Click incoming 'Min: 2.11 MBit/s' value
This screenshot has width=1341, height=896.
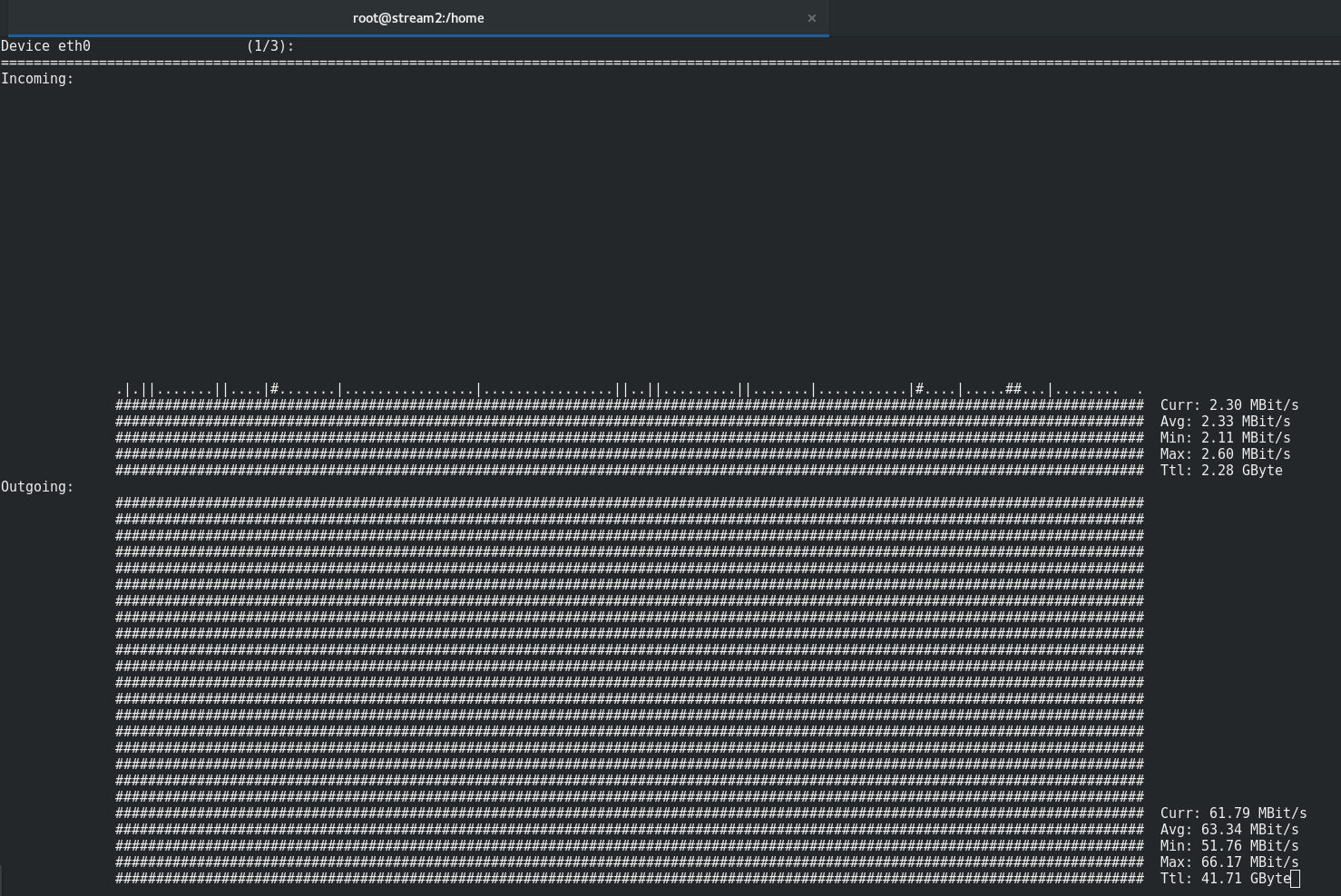click(x=1225, y=438)
